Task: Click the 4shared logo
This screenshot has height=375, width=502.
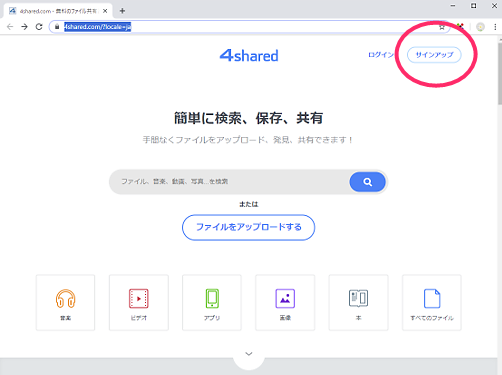Action: [x=249, y=55]
